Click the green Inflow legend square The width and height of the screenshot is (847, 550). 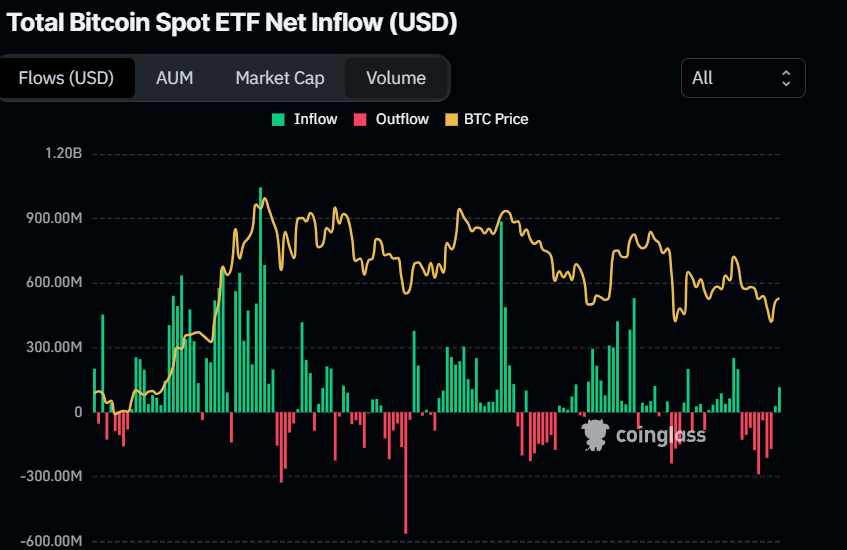tap(278, 119)
